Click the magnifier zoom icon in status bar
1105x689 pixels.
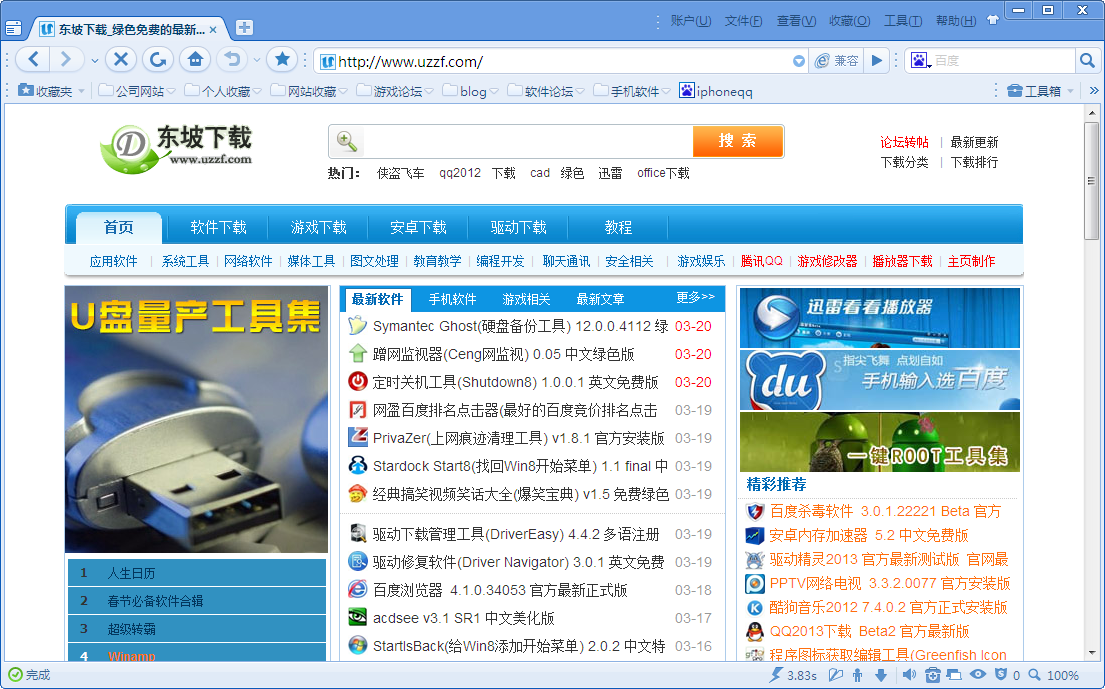tap(1035, 675)
